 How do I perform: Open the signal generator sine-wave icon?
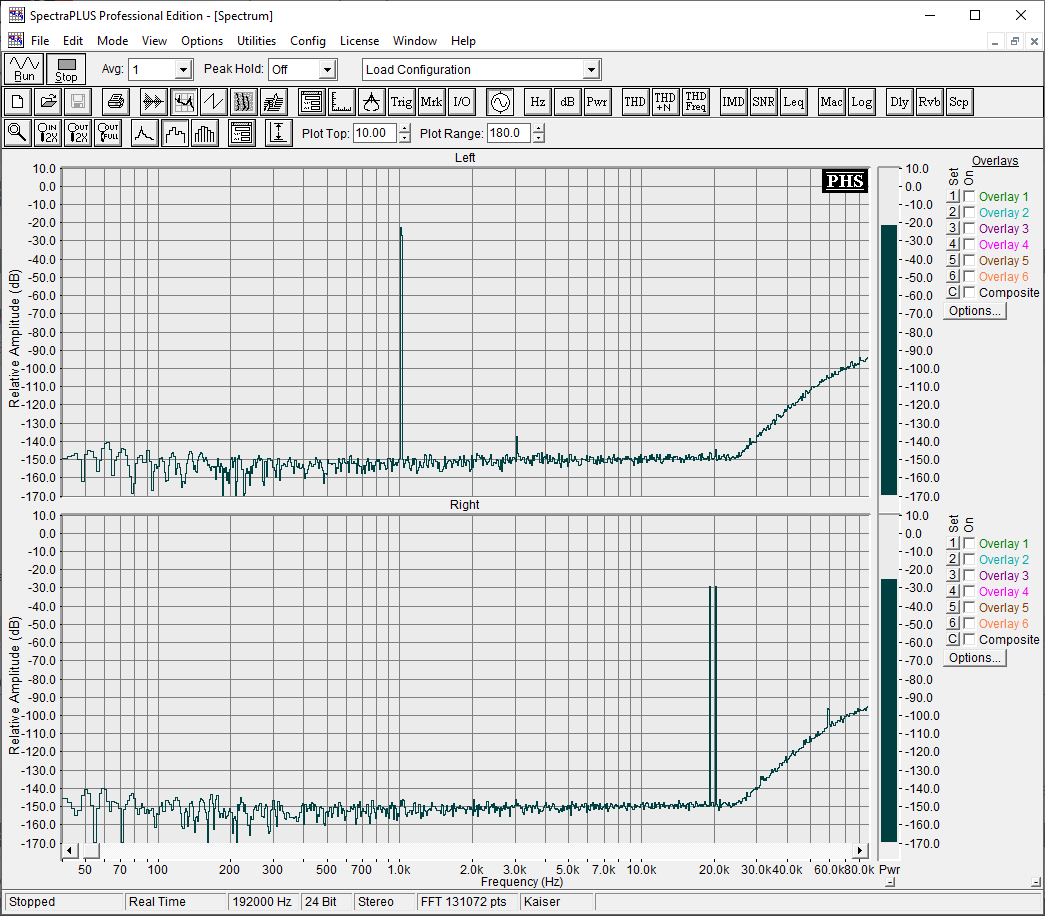[499, 101]
